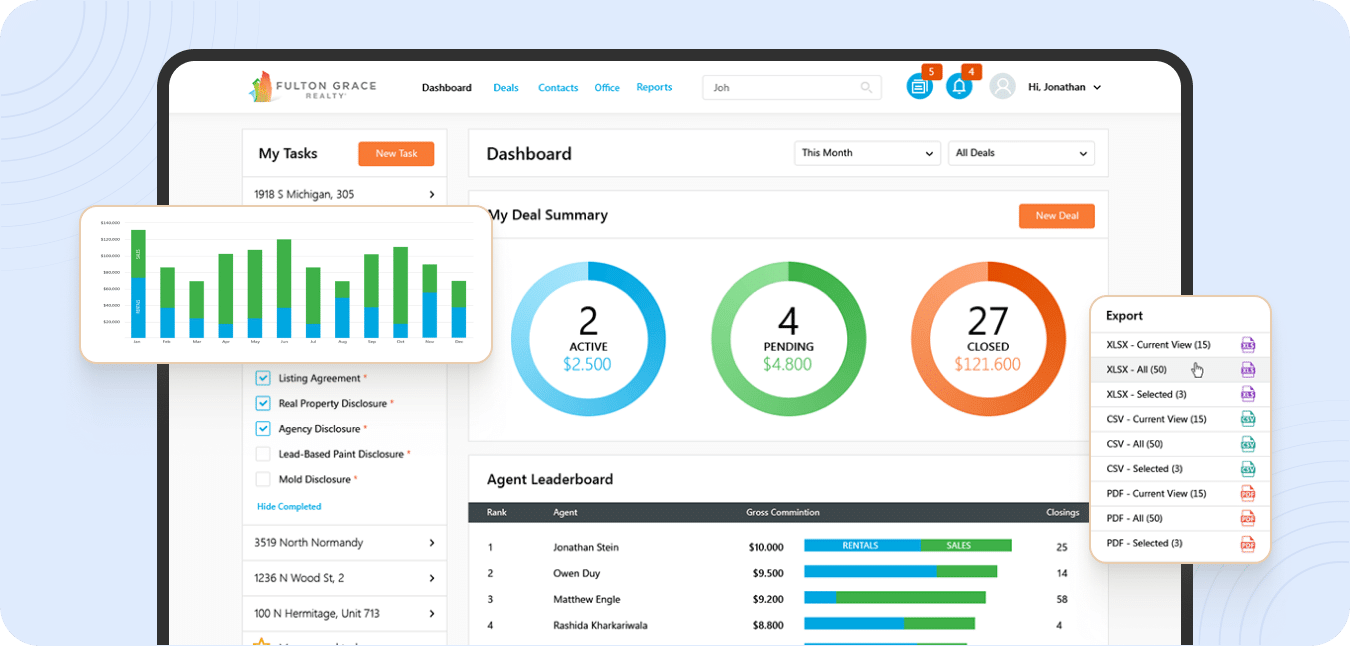This screenshot has width=1350, height=646.
Task: Select PDF - Selected (3) export option
Action: (1180, 543)
